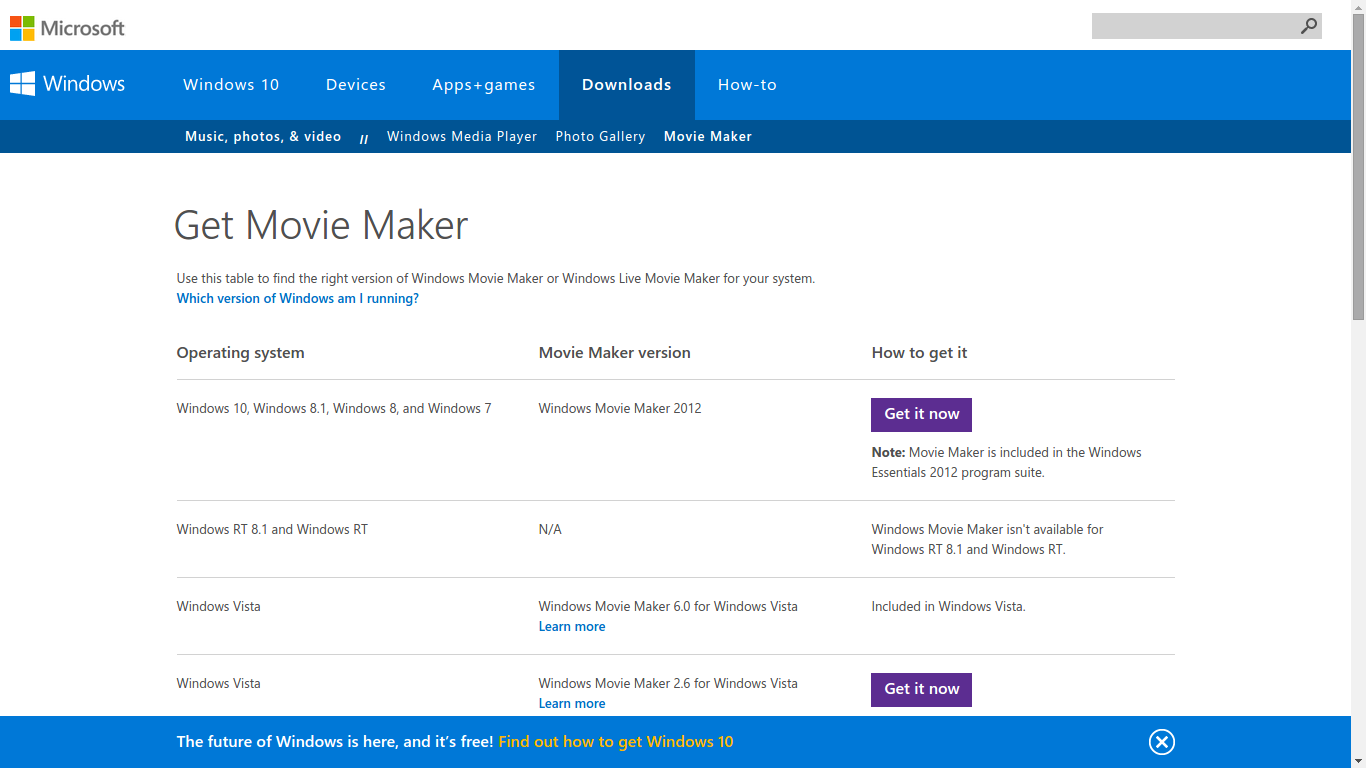
Task: Click the Windows logo in blue bar
Action: point(67,84)
